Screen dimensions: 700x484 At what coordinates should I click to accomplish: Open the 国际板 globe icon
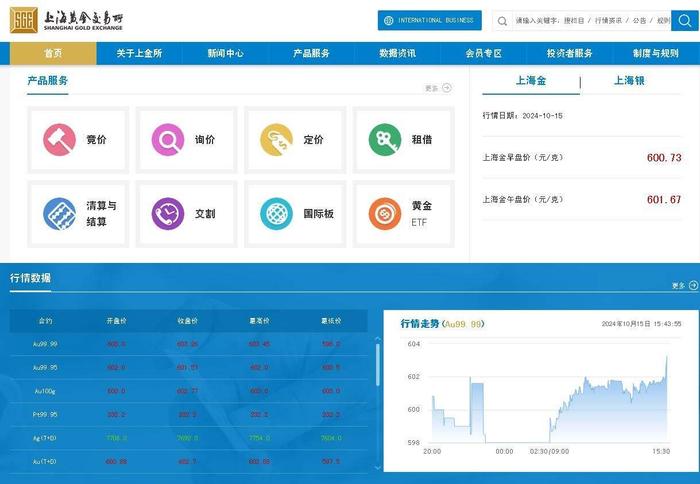(x=276, y=214)
